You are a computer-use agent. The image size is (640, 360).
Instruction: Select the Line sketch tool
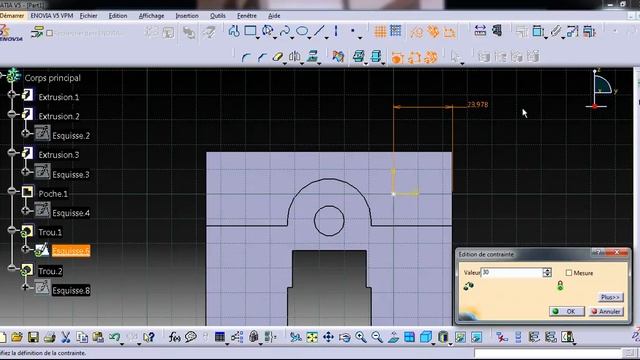pos(319,31)
